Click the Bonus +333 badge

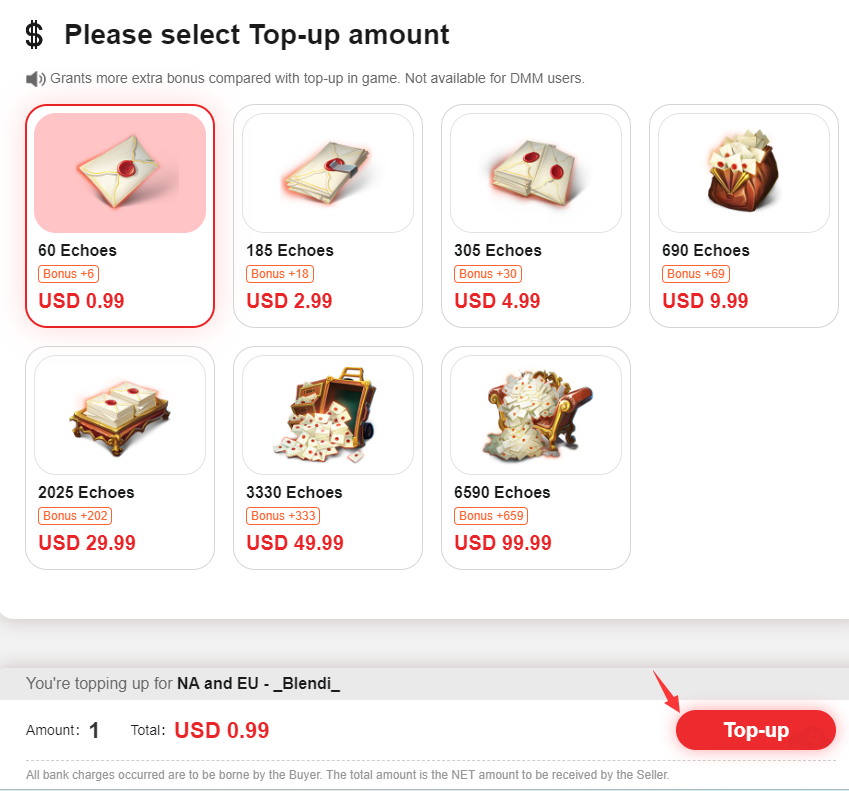(x=283, y=516)
